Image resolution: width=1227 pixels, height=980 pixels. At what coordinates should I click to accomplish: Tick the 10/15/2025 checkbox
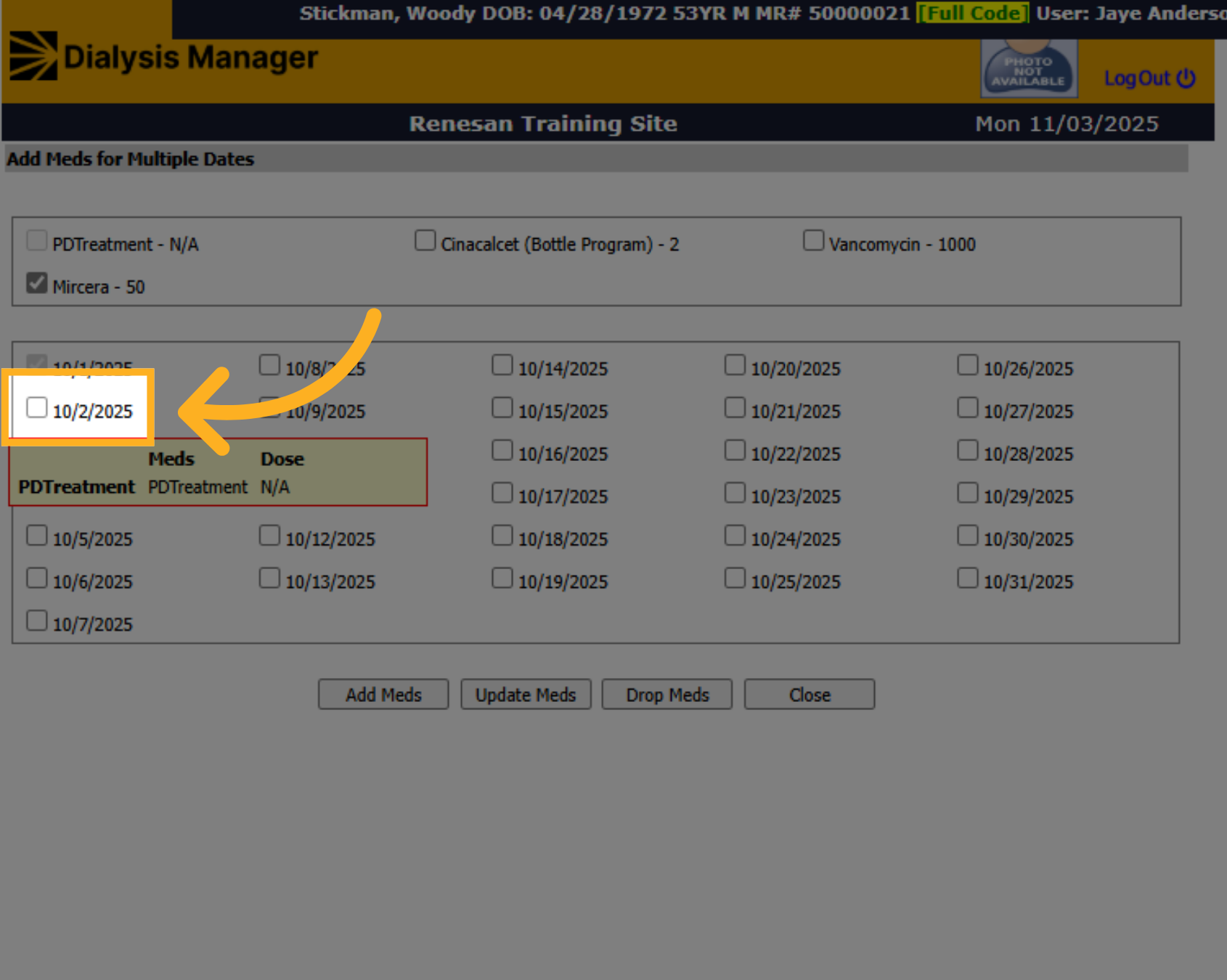(x=502, y=407)
